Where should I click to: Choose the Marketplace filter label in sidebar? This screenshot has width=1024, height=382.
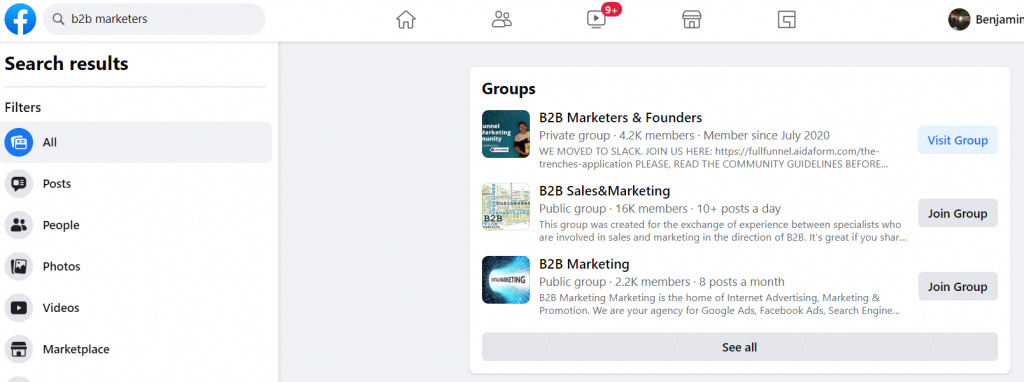pyautogui.click(x=76, y=349)
